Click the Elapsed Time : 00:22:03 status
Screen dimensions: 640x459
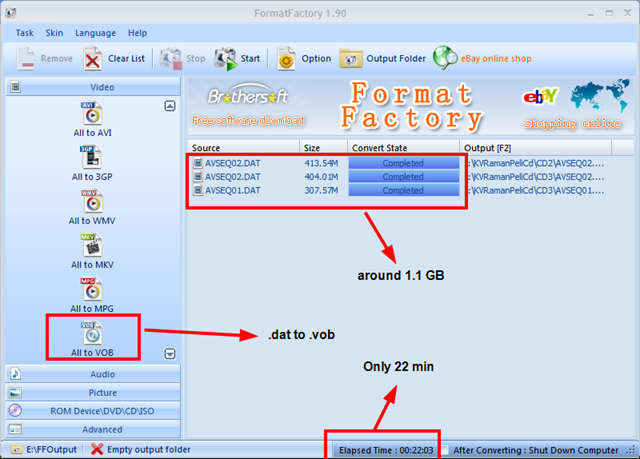[x=386, y=450]
